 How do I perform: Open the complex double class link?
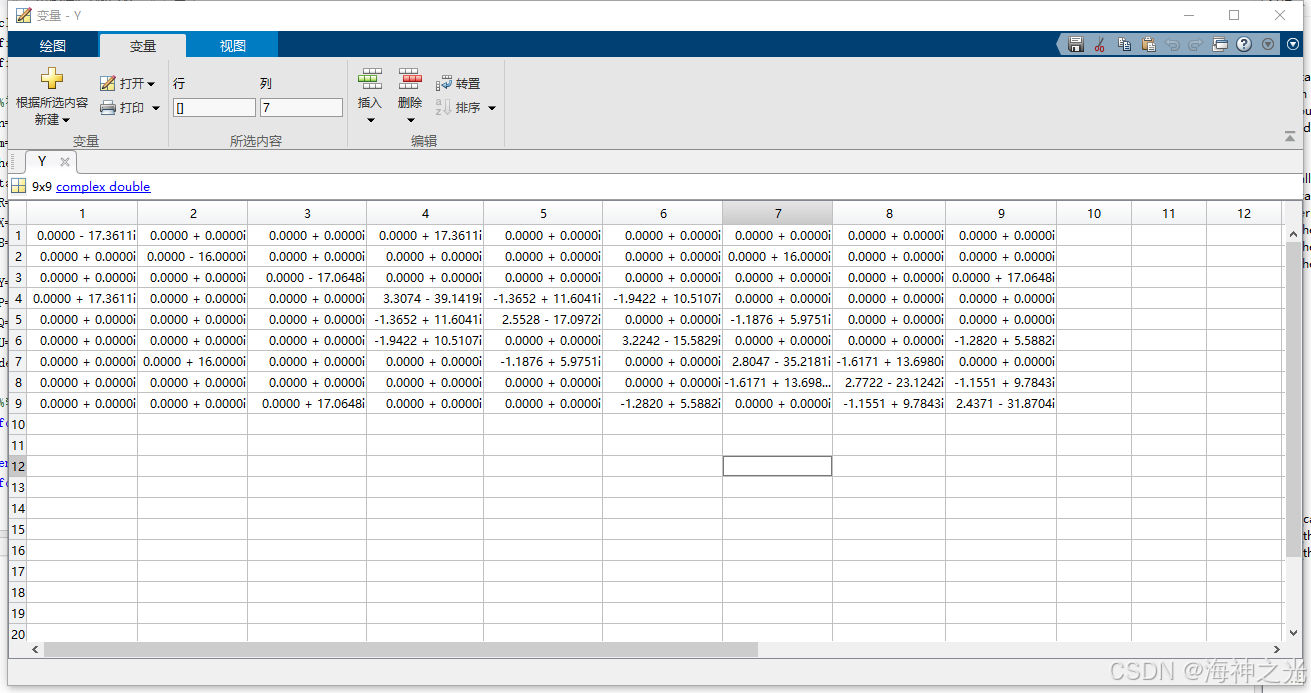[103, 186]
